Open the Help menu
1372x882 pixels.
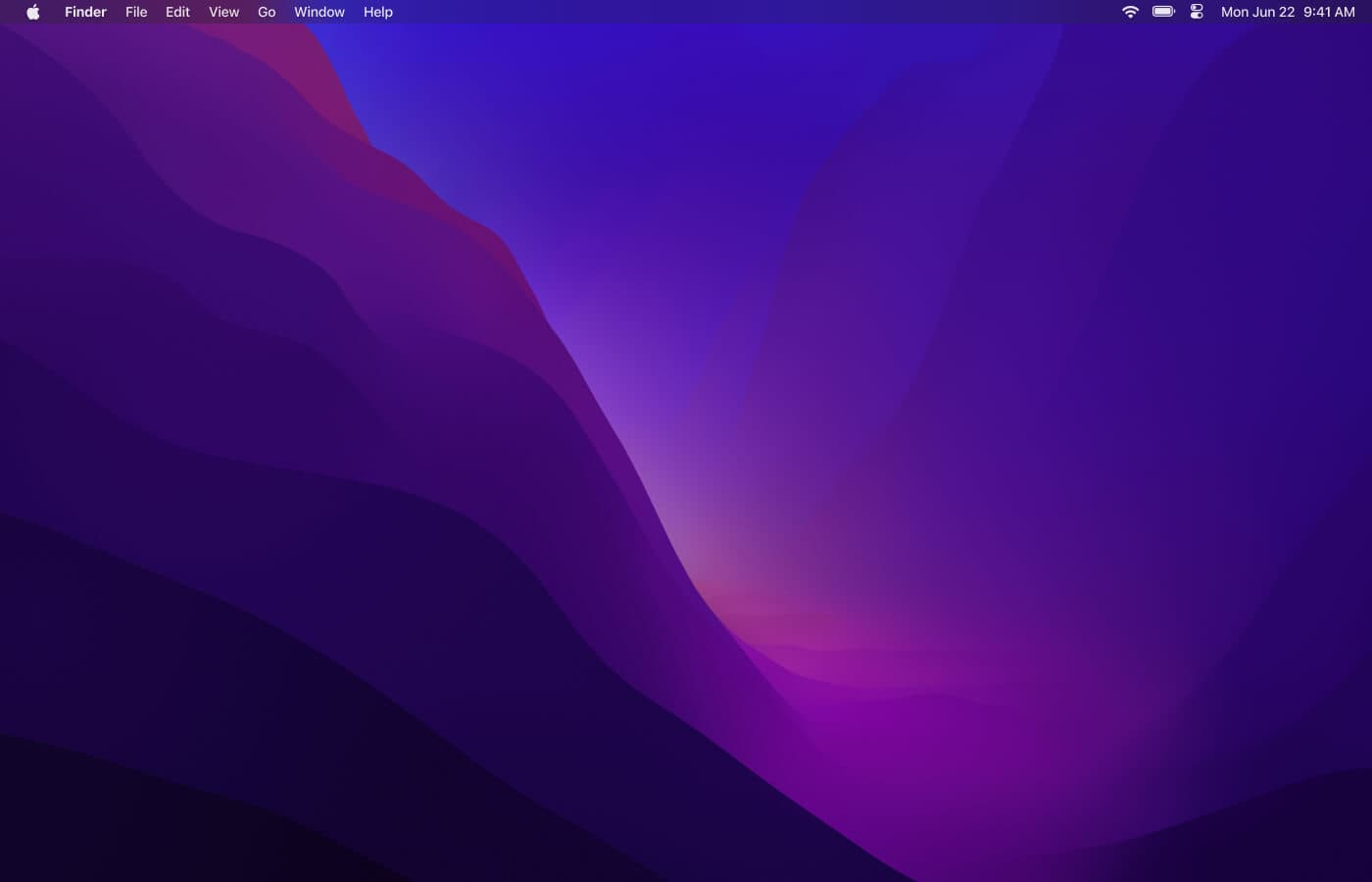[377, 12]
